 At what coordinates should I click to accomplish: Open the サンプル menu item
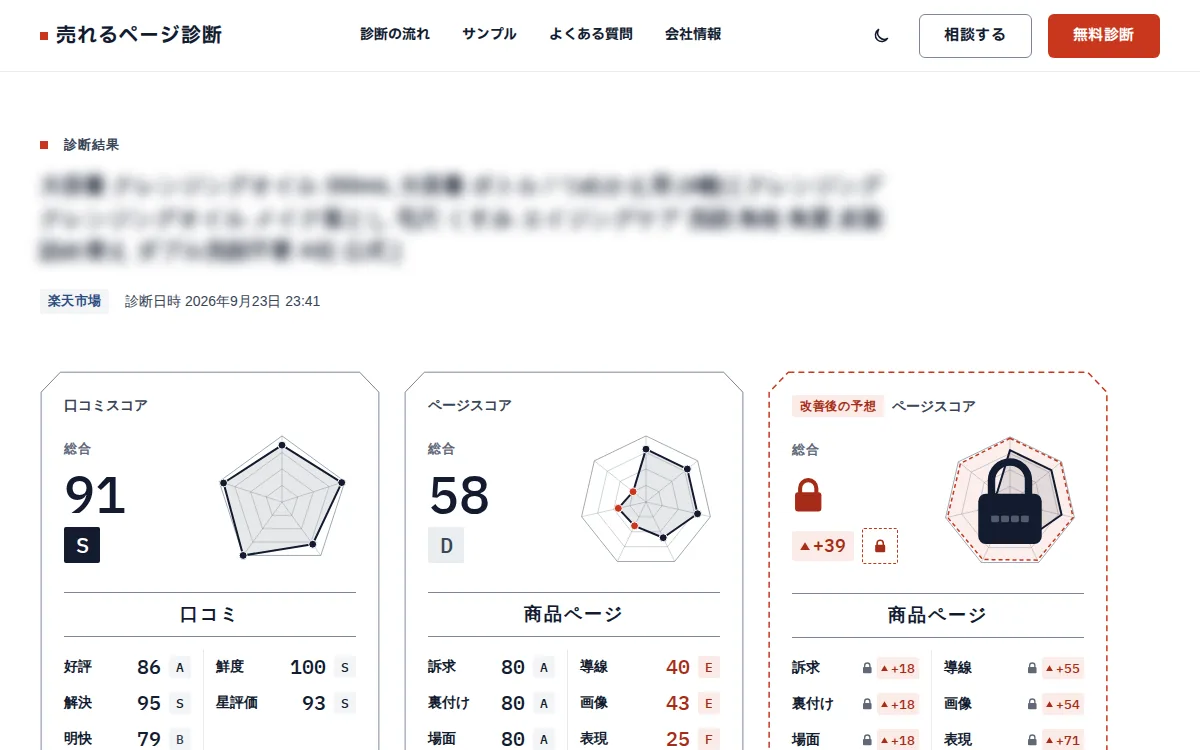[490, 34]
